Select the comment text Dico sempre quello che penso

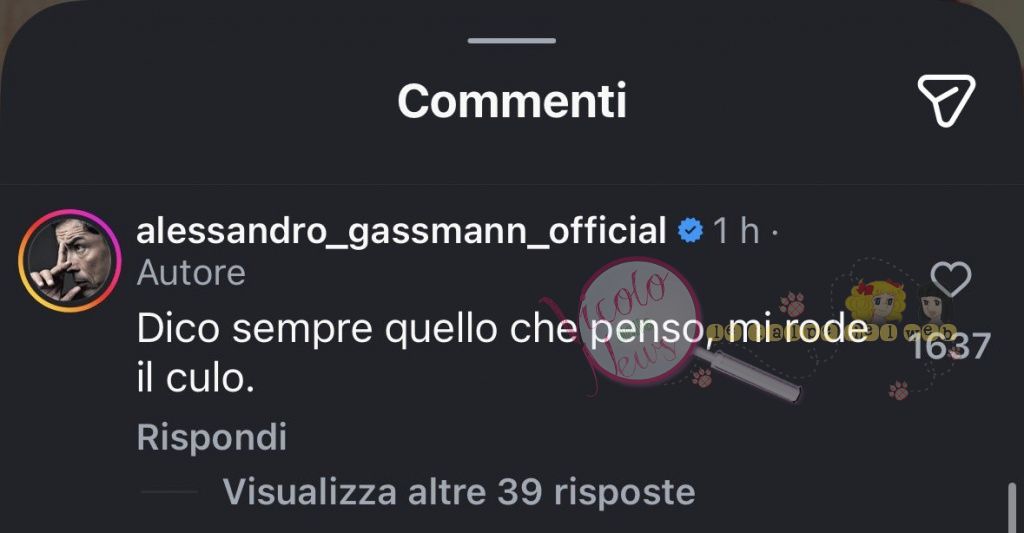(421, 329)
